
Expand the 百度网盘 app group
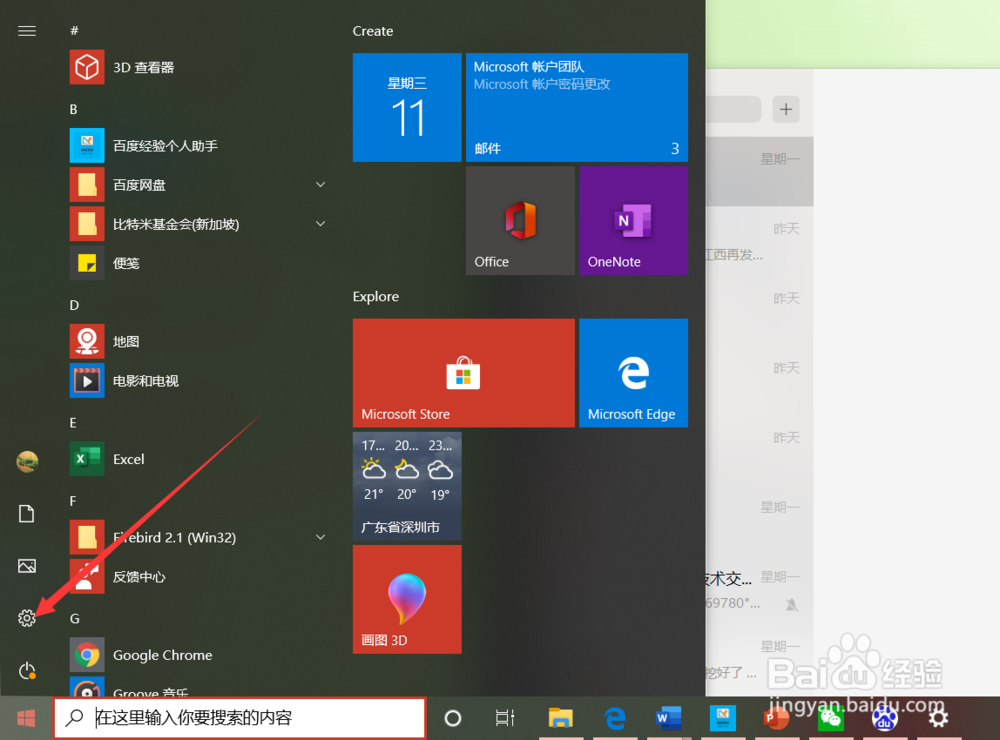pyautogui.click(x=320, y=184)
